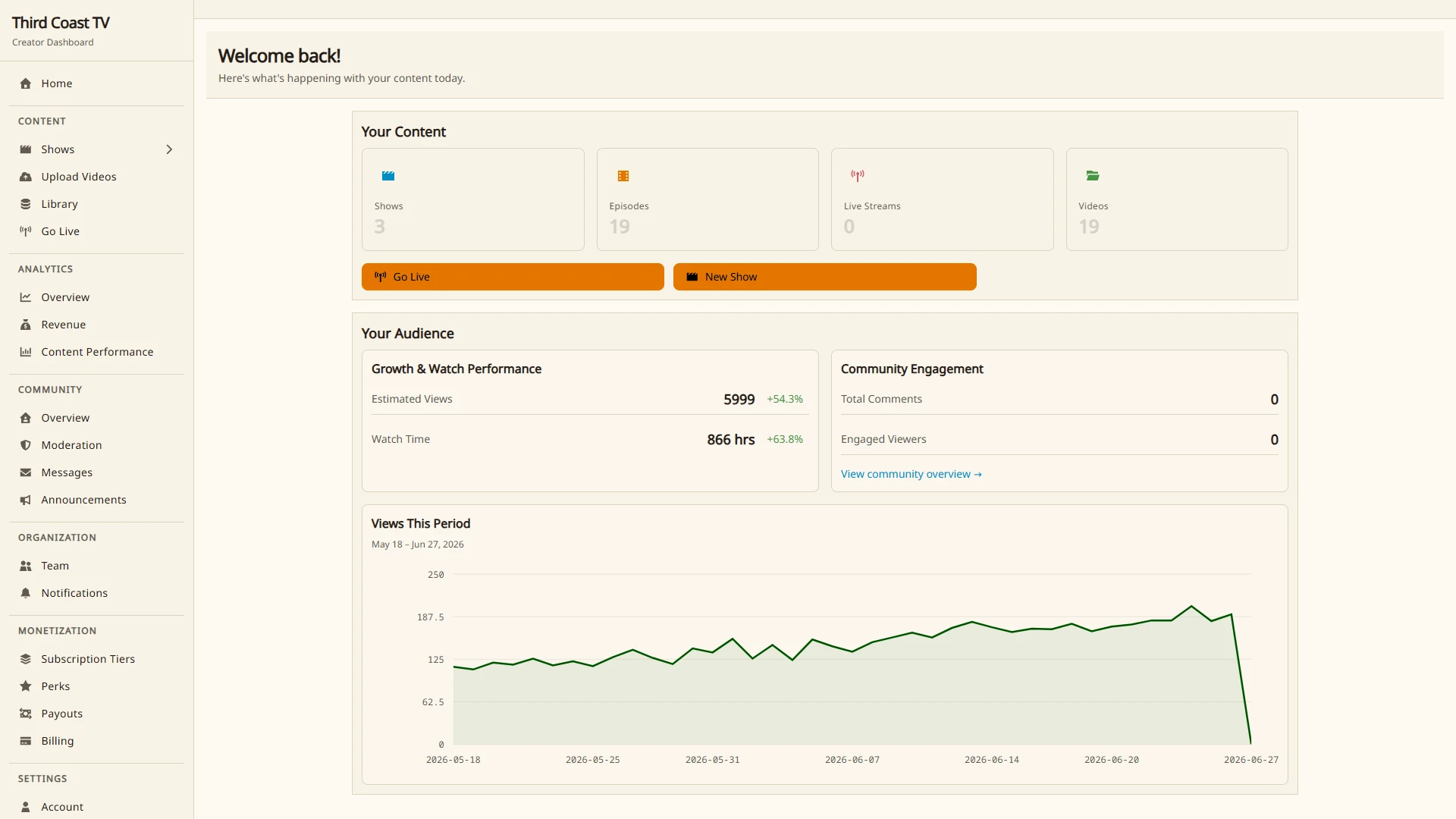Click the Subscription Tiers layers icon
Viewport: 1456px width, 819px height.
pos(26,659)
